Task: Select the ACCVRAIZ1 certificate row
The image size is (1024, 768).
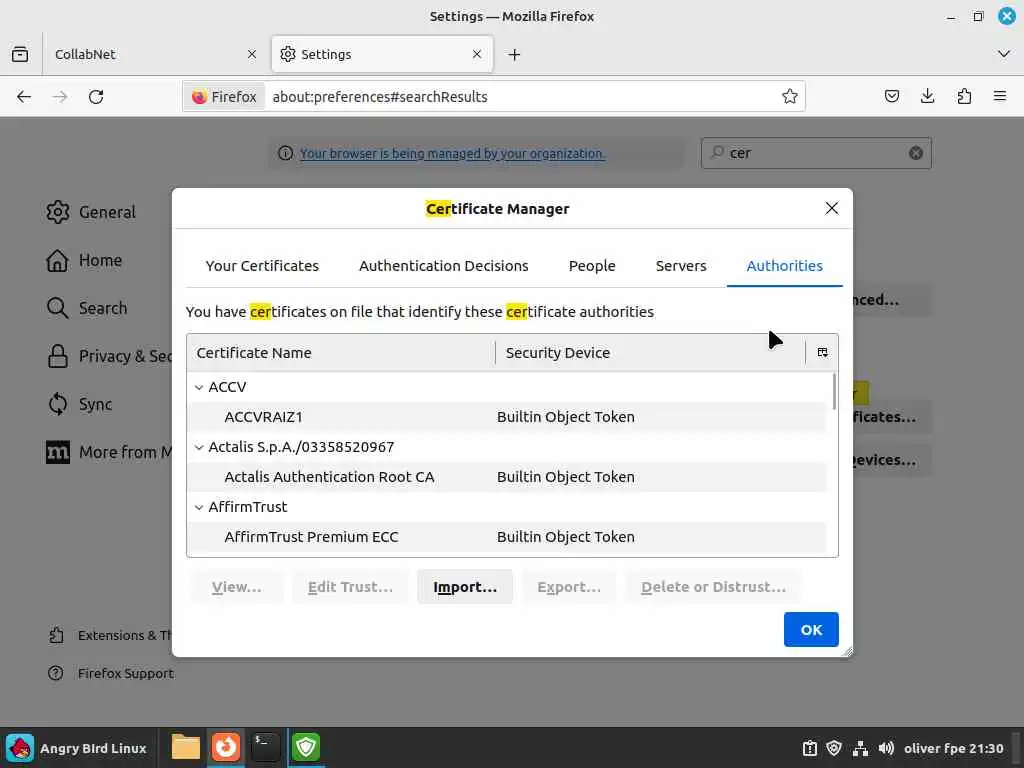Action: pos(507,417)
